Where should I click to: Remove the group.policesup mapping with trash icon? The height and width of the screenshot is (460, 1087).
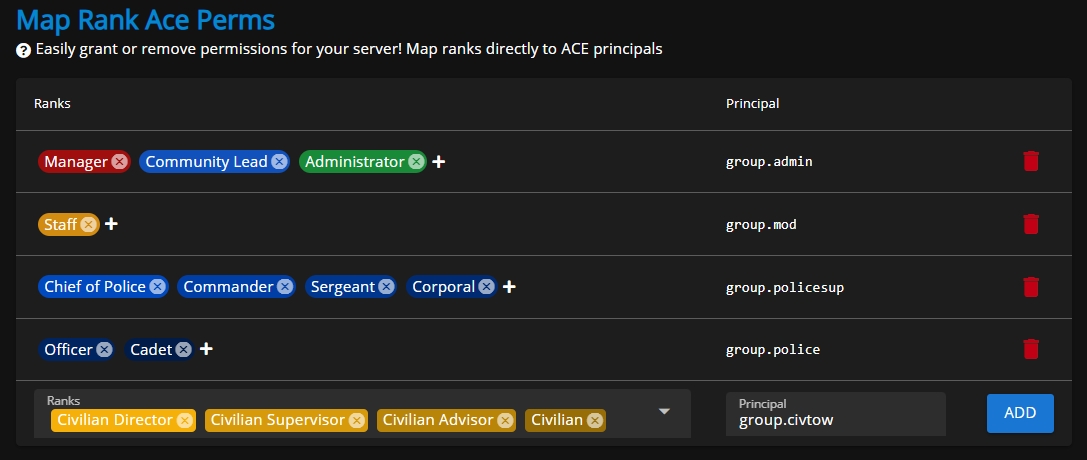coord(1031,287)
